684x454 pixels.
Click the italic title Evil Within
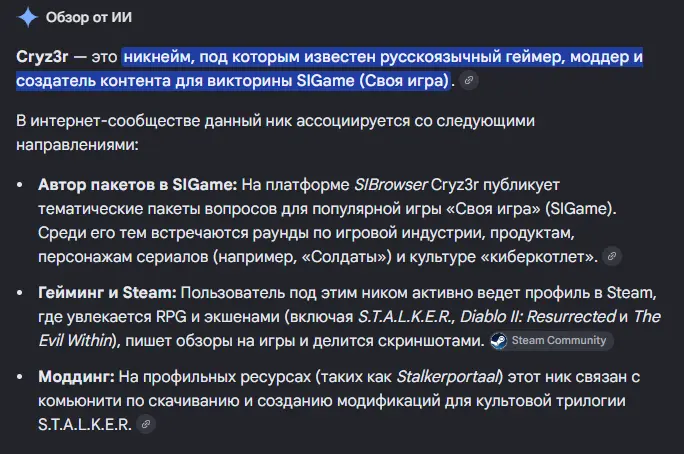(x=75, y=341)
